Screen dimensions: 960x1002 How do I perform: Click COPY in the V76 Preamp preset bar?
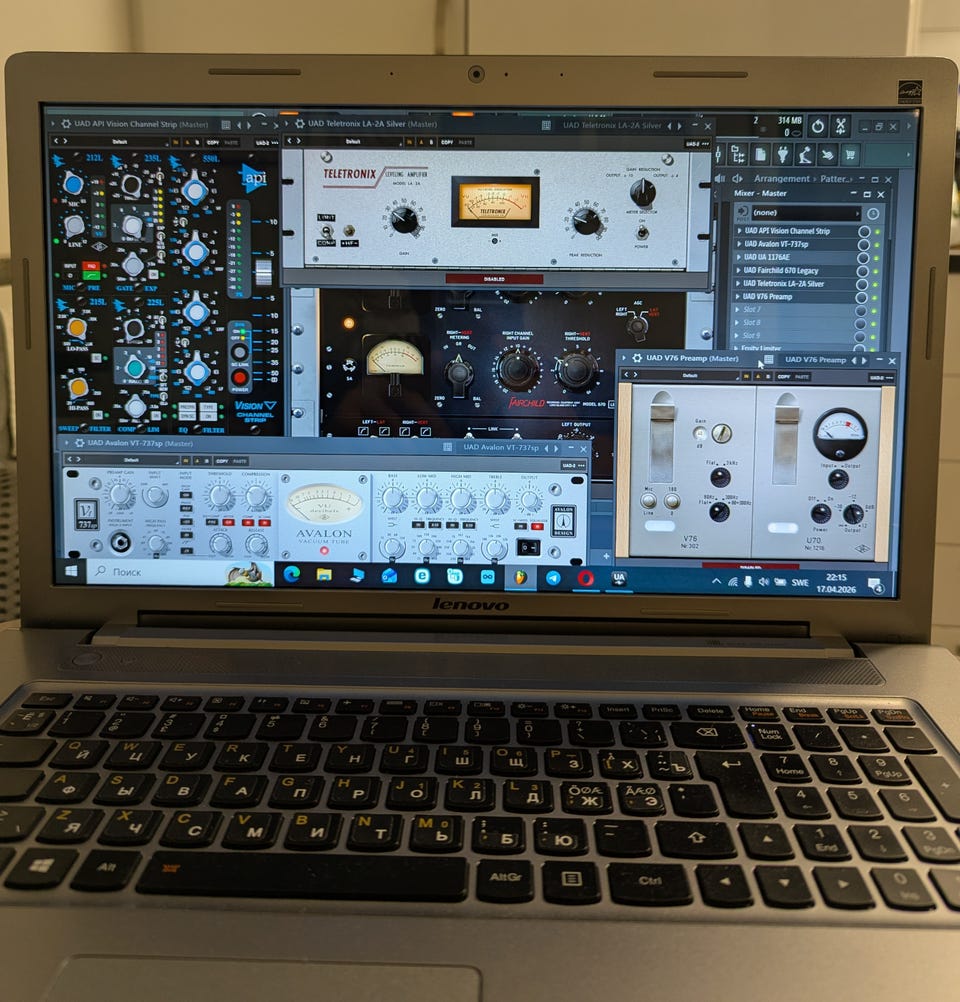784,376
